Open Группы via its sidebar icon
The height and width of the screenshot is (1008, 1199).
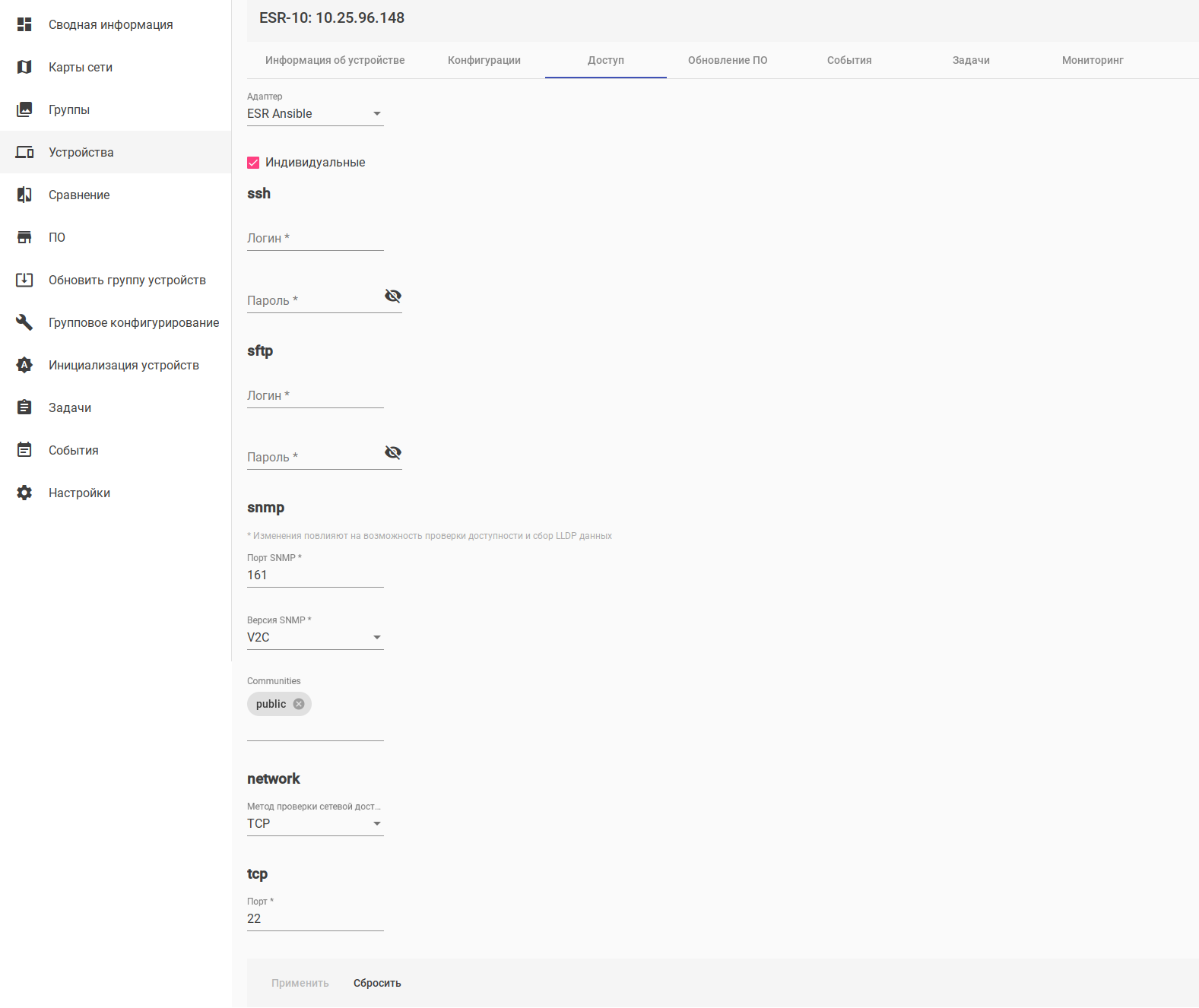pos(24,109)
